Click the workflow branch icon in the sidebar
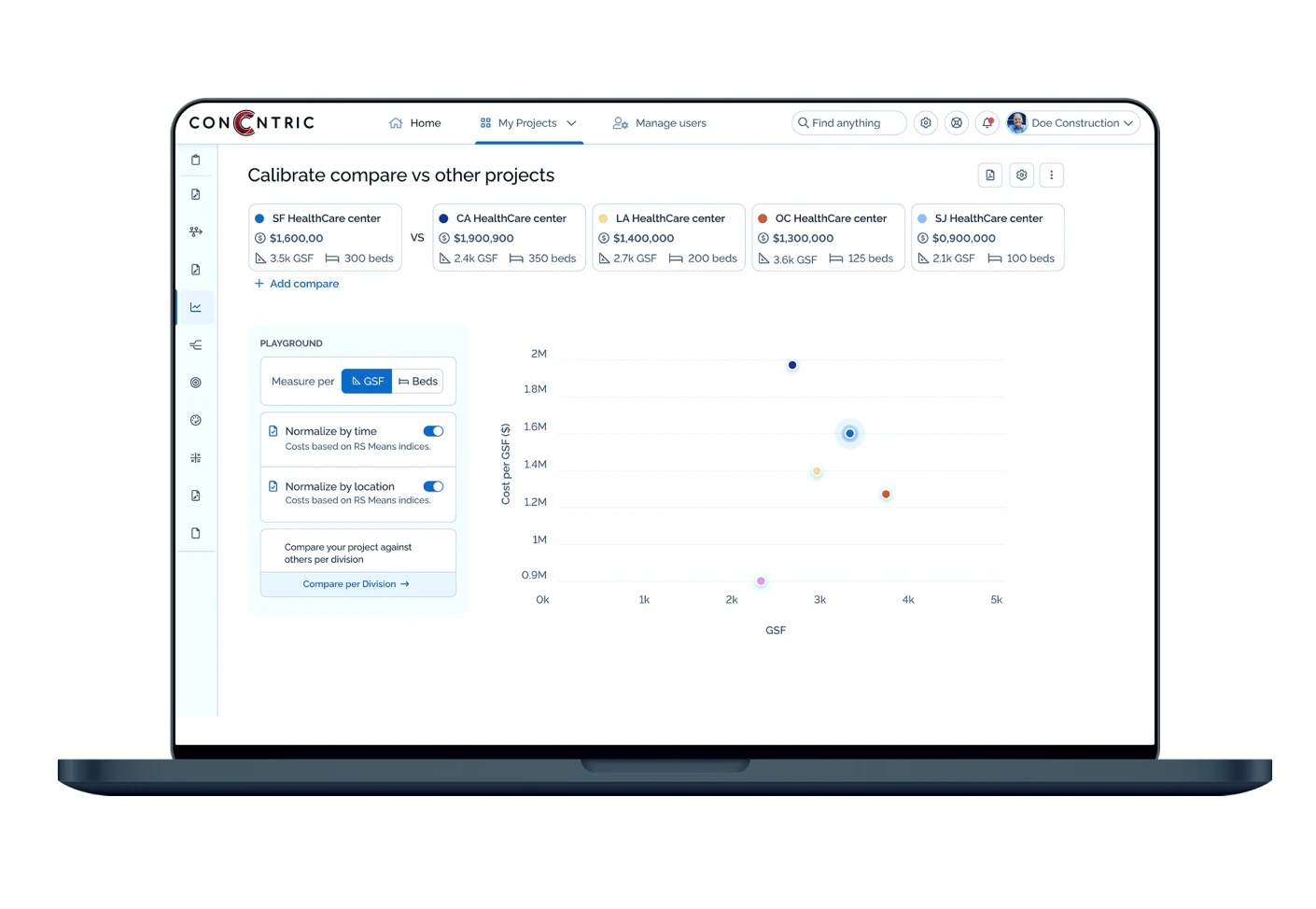 (x=195, y=231)
